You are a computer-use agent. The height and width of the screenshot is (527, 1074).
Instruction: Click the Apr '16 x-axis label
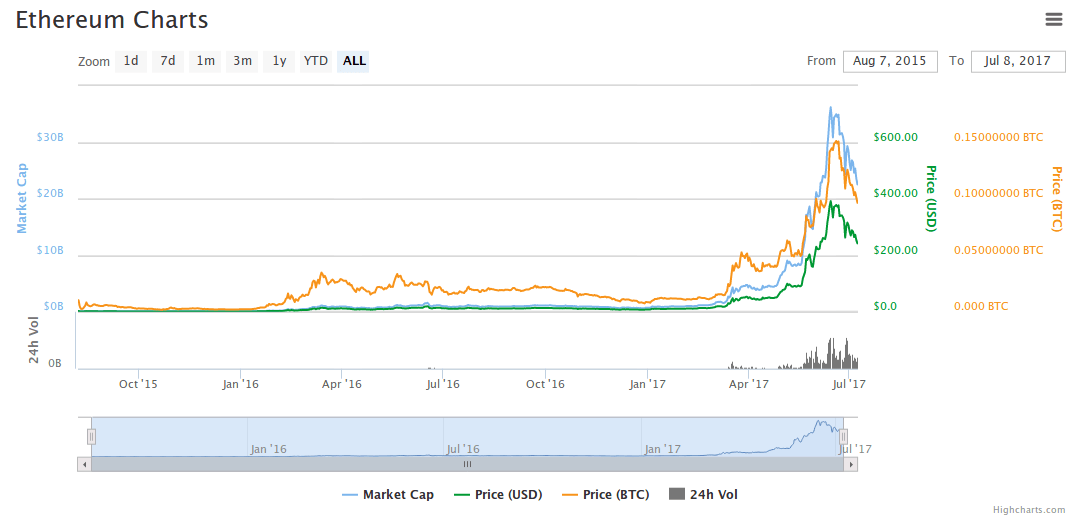(x=341, y=384)
